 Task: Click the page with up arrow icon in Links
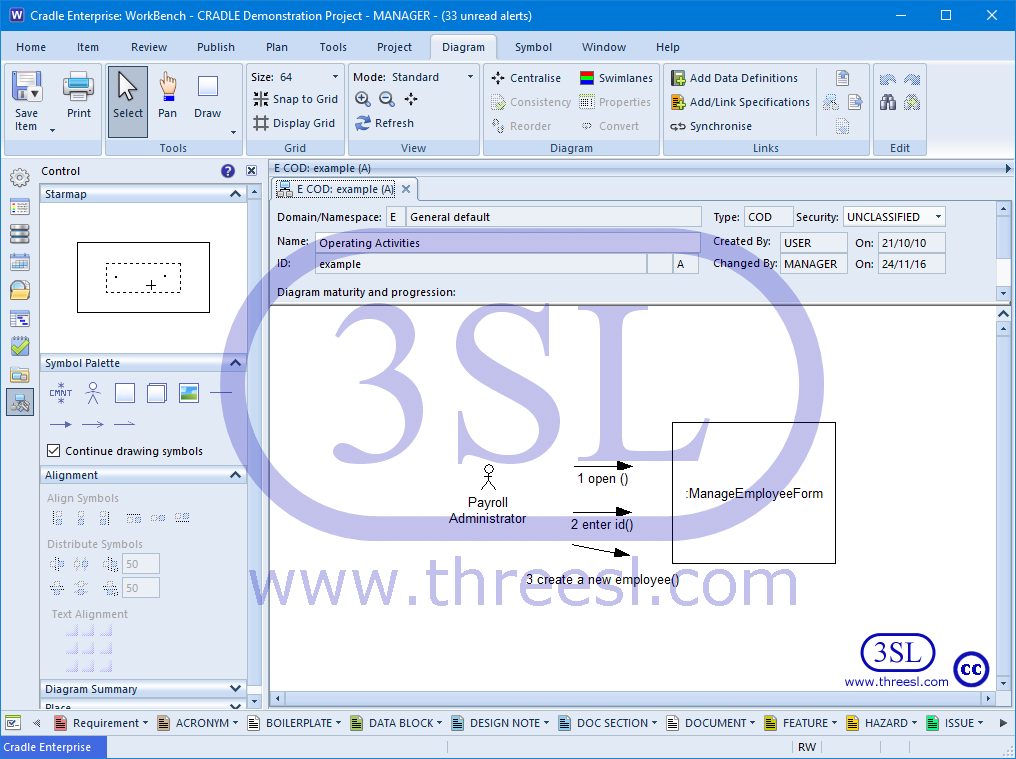[842, 78]
